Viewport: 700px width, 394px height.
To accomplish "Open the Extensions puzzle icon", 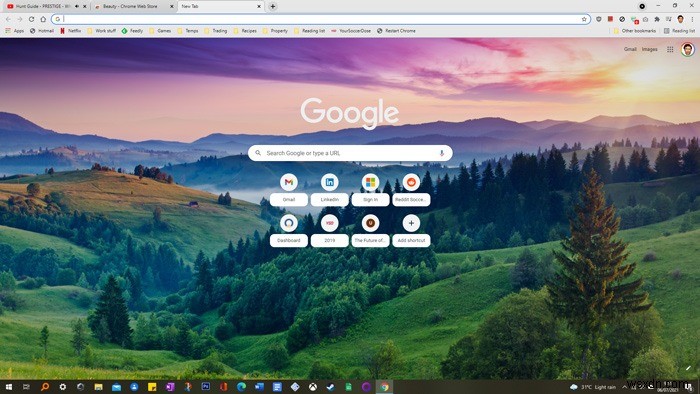I will coord(657,19).
